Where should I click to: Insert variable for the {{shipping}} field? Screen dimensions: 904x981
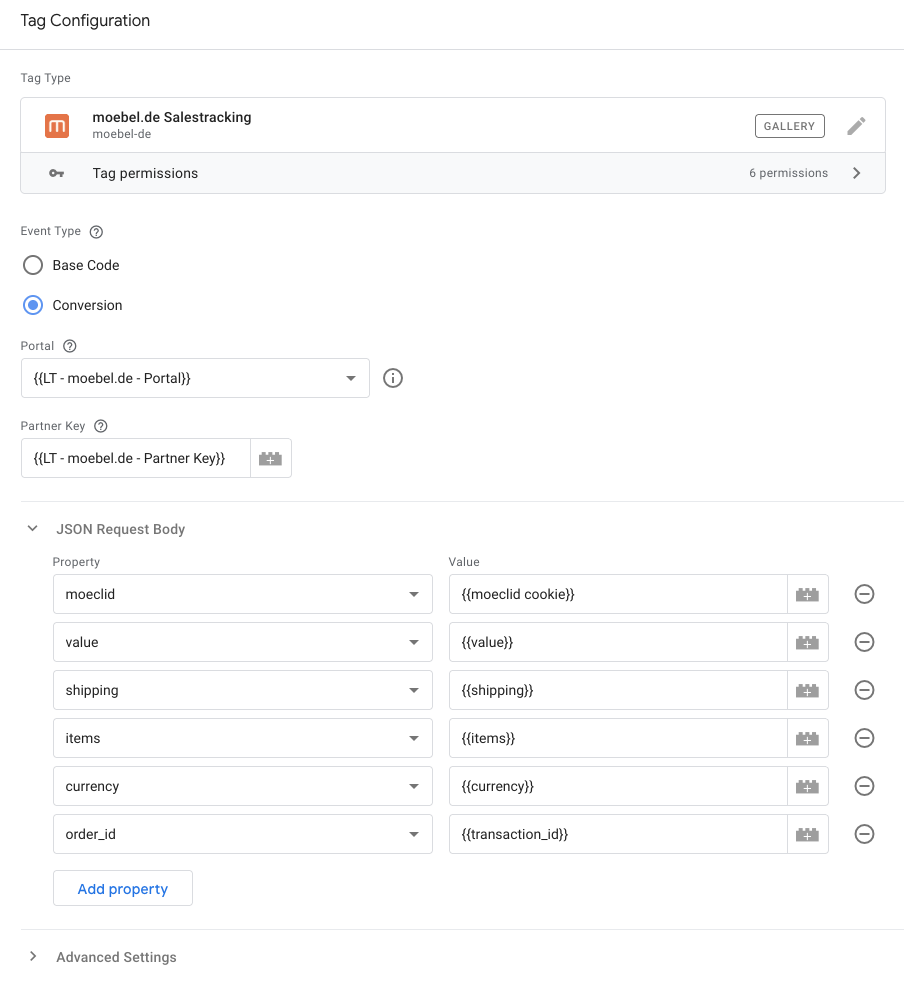[808, 690]
